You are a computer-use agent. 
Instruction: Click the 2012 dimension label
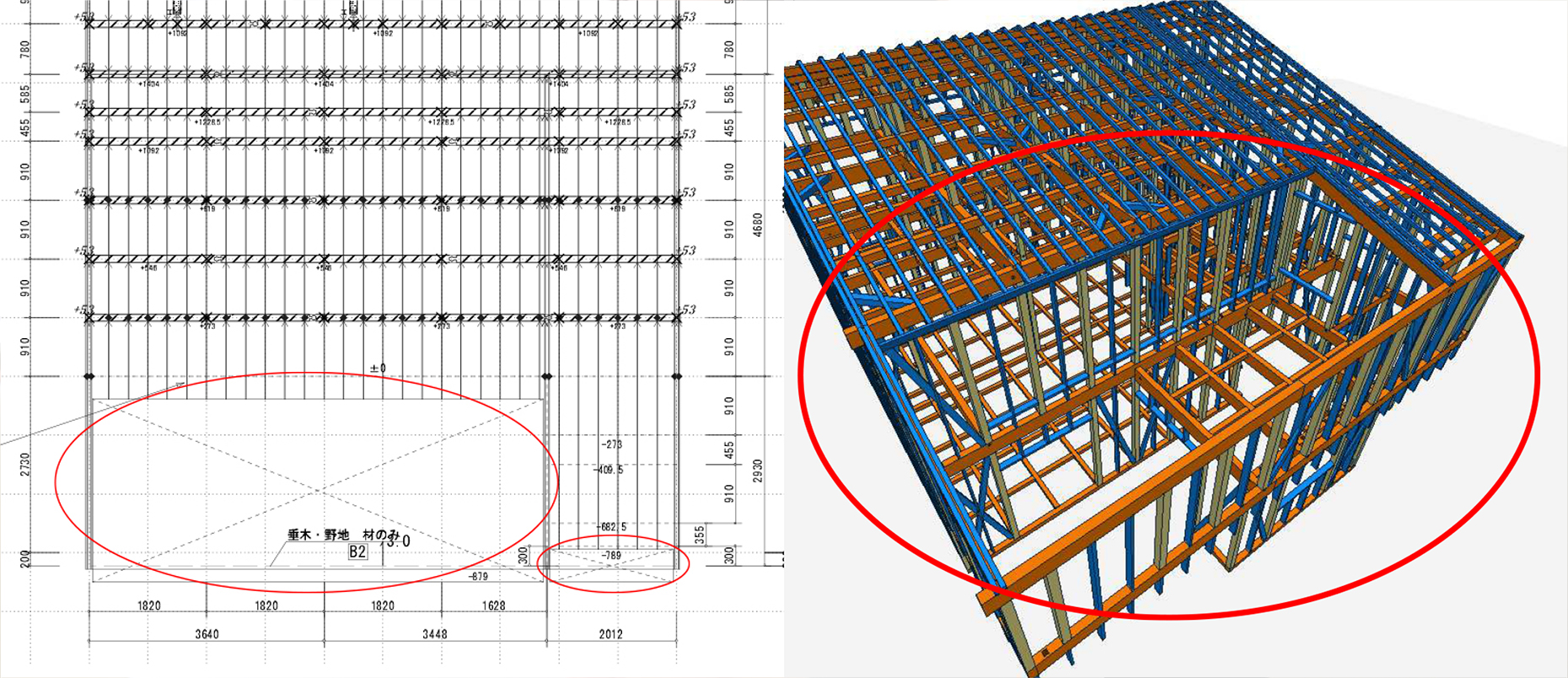coord(611,634)
